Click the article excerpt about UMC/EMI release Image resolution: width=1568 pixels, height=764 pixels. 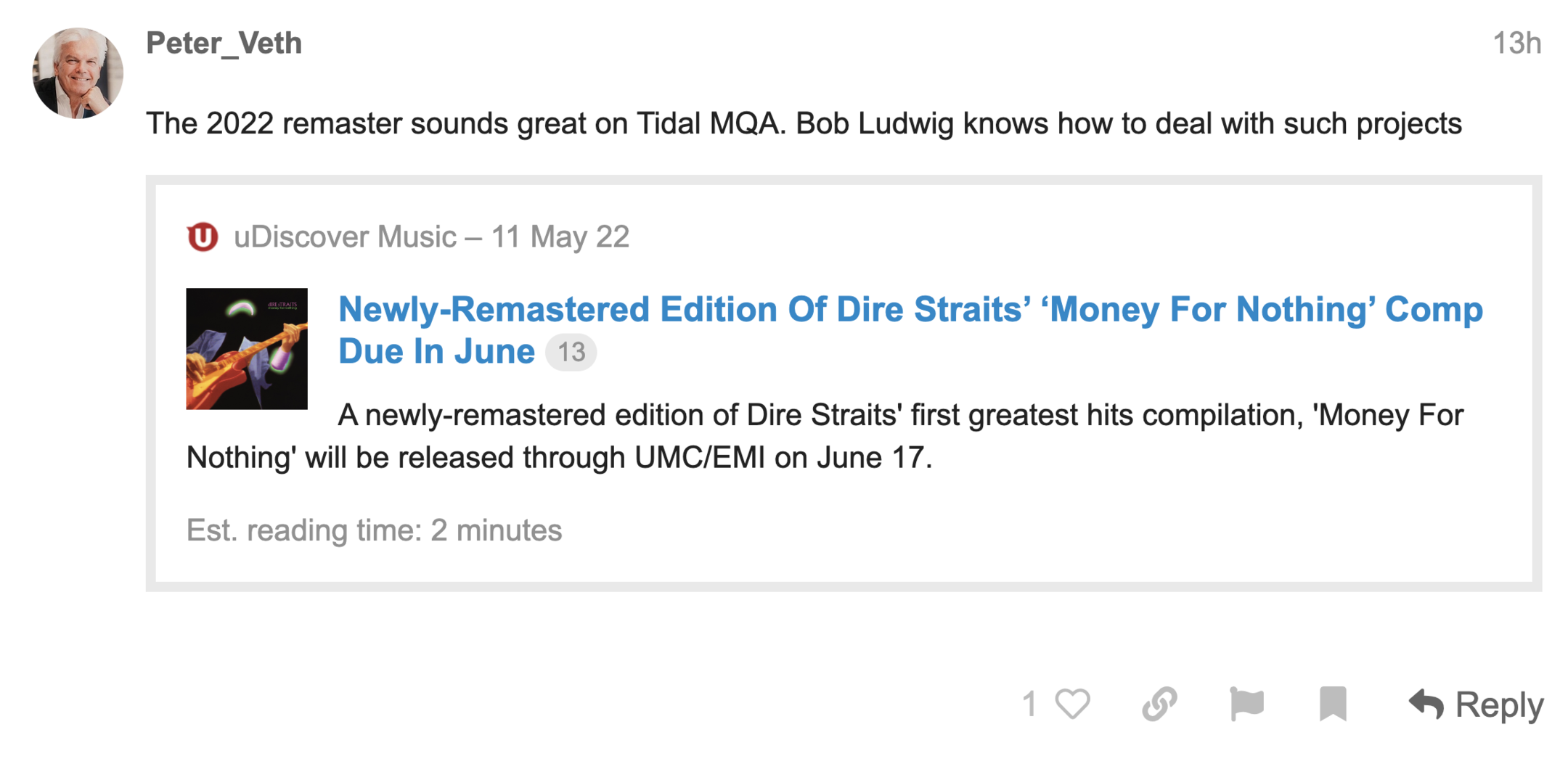coord(825,436)
